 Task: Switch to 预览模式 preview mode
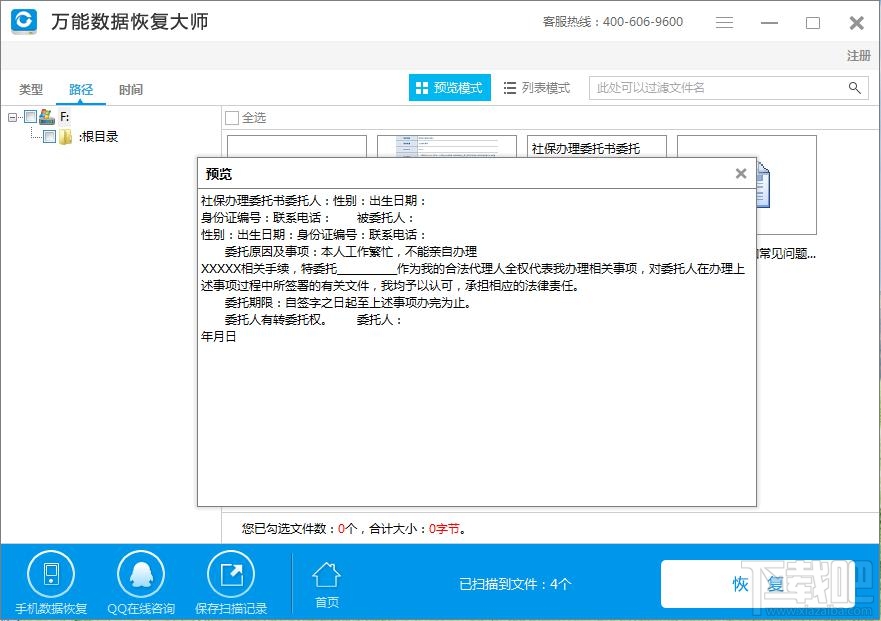pos(448,87)
